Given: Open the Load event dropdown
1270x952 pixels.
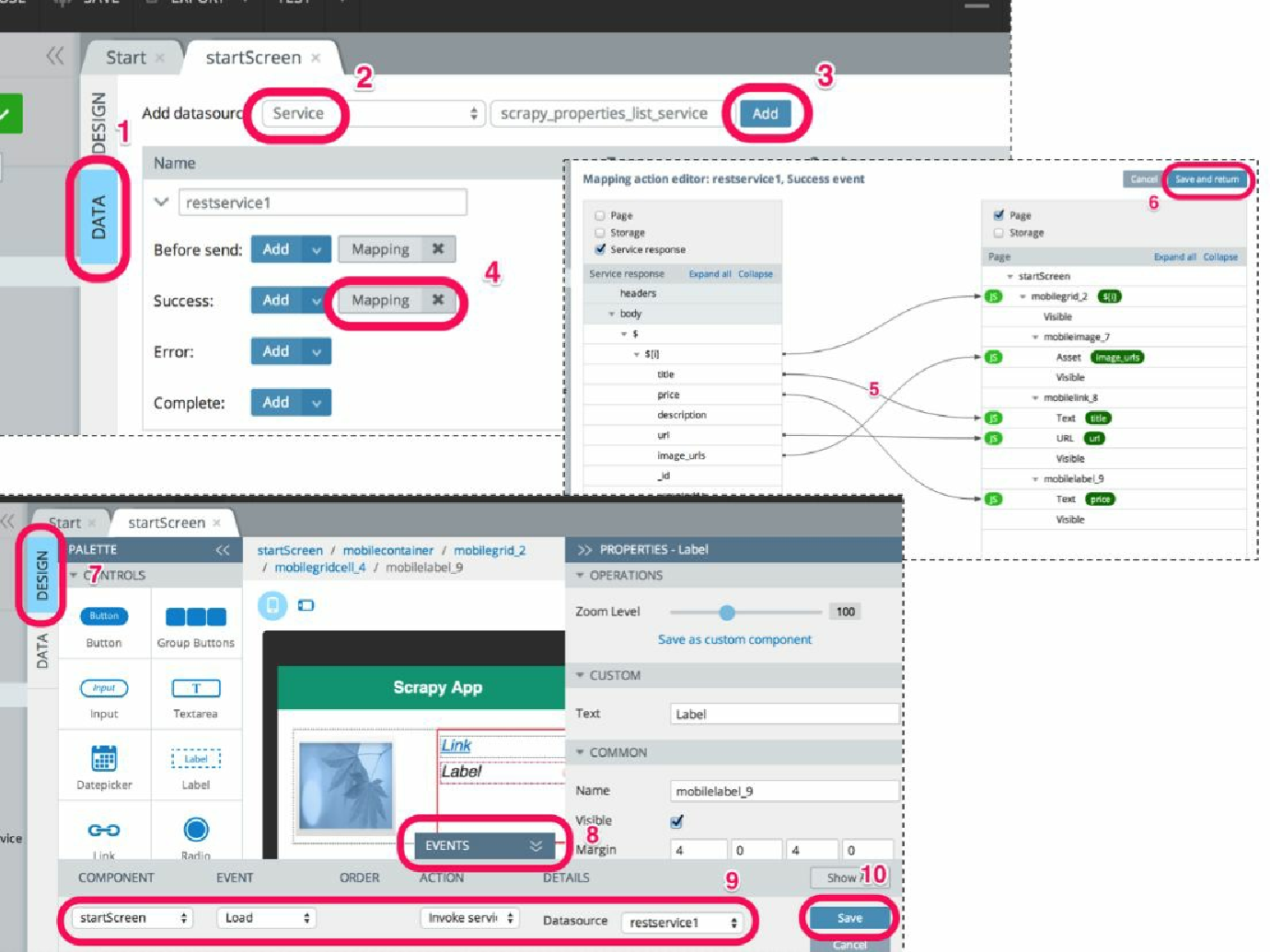Looking at the screenshot, I should 266,918.
